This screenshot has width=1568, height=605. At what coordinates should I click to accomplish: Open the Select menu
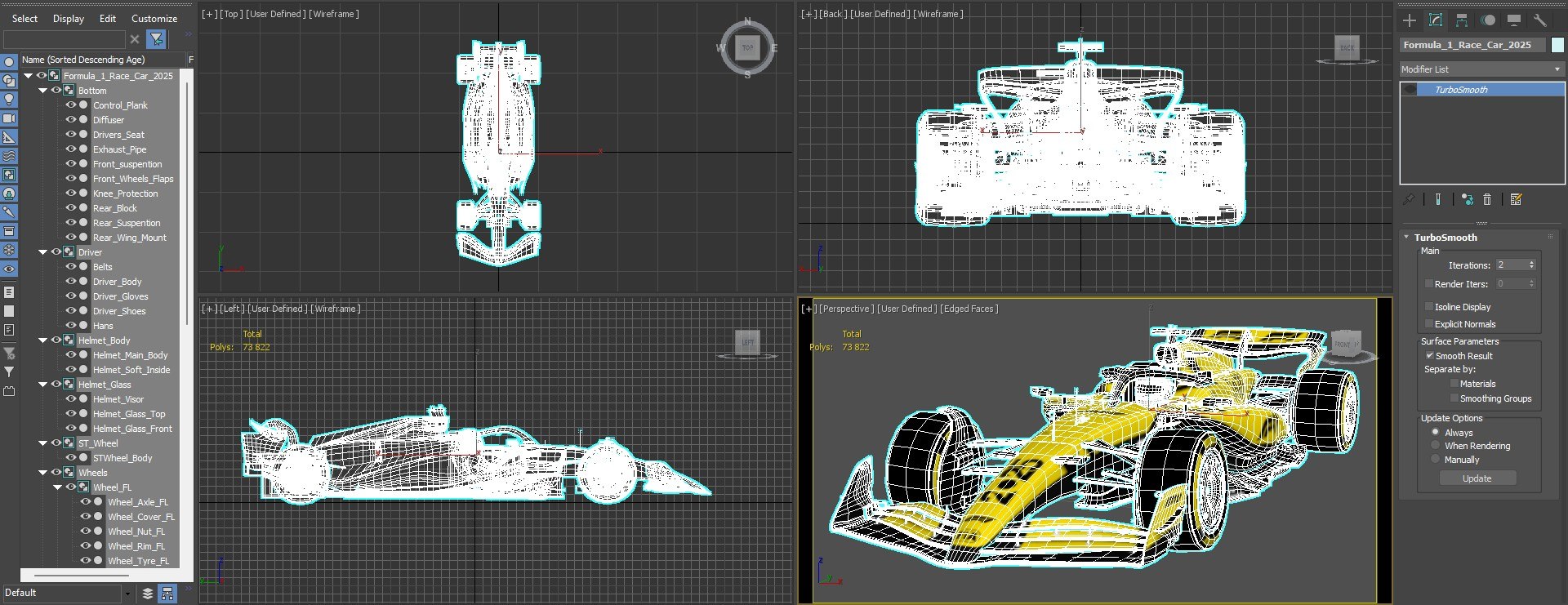[x=24, y=19]
